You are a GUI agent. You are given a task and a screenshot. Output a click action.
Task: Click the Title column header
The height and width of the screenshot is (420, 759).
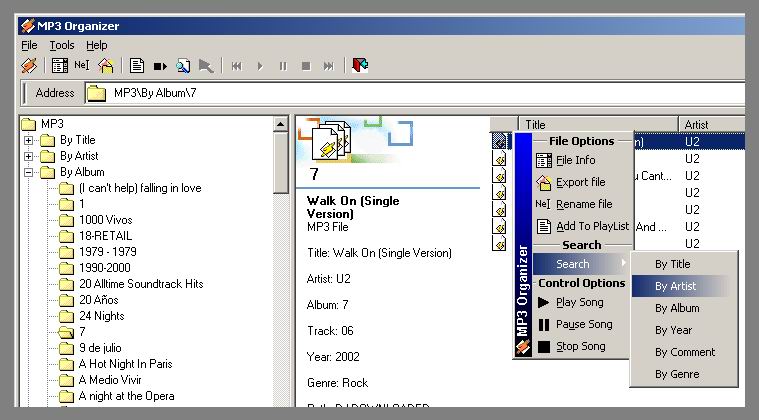(x=598, y=124)
